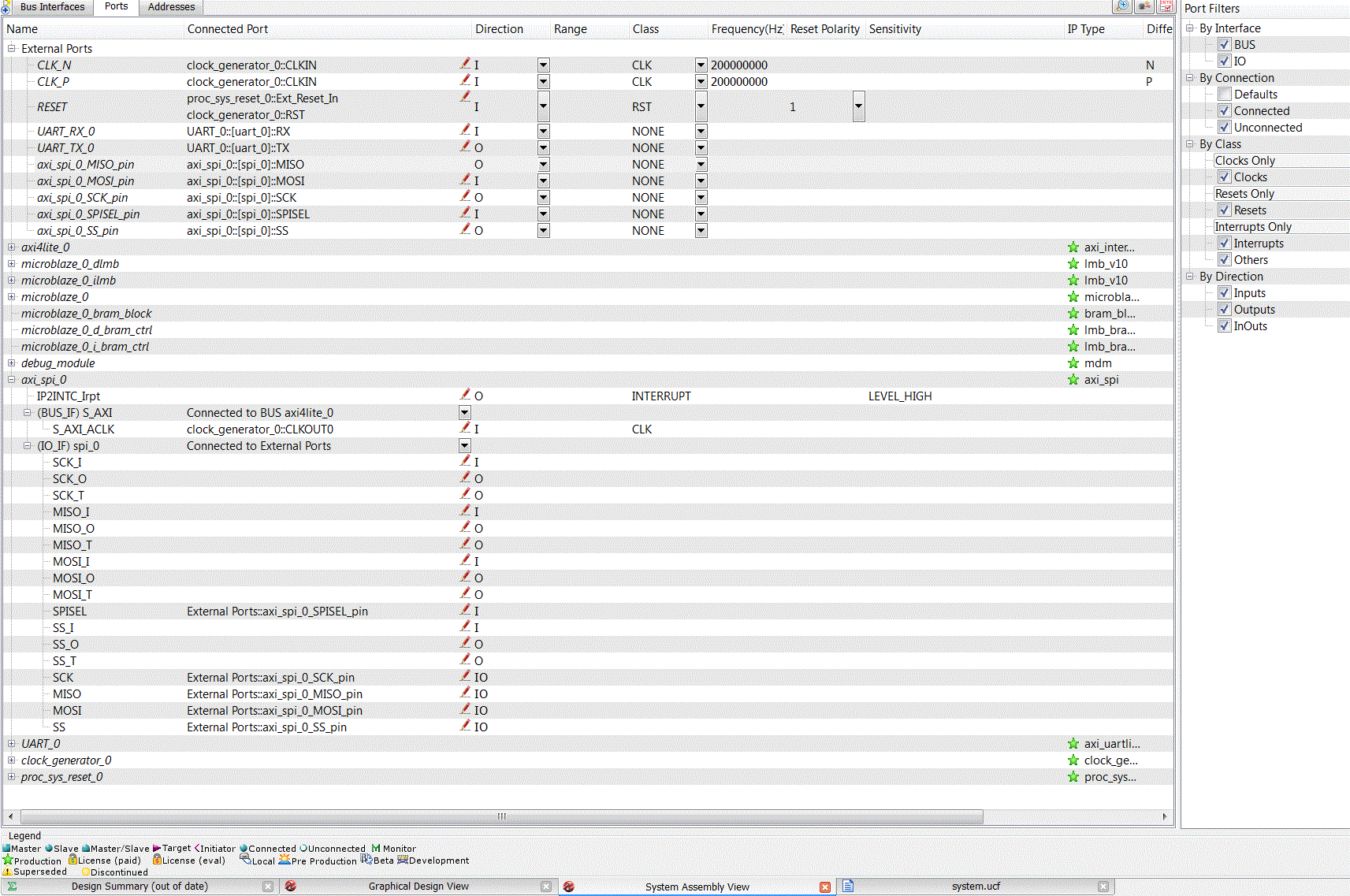Click the green star icon for clock_generator_0
The height and width of the screenshot is (896, 1350).
[x=1073, y=760]
